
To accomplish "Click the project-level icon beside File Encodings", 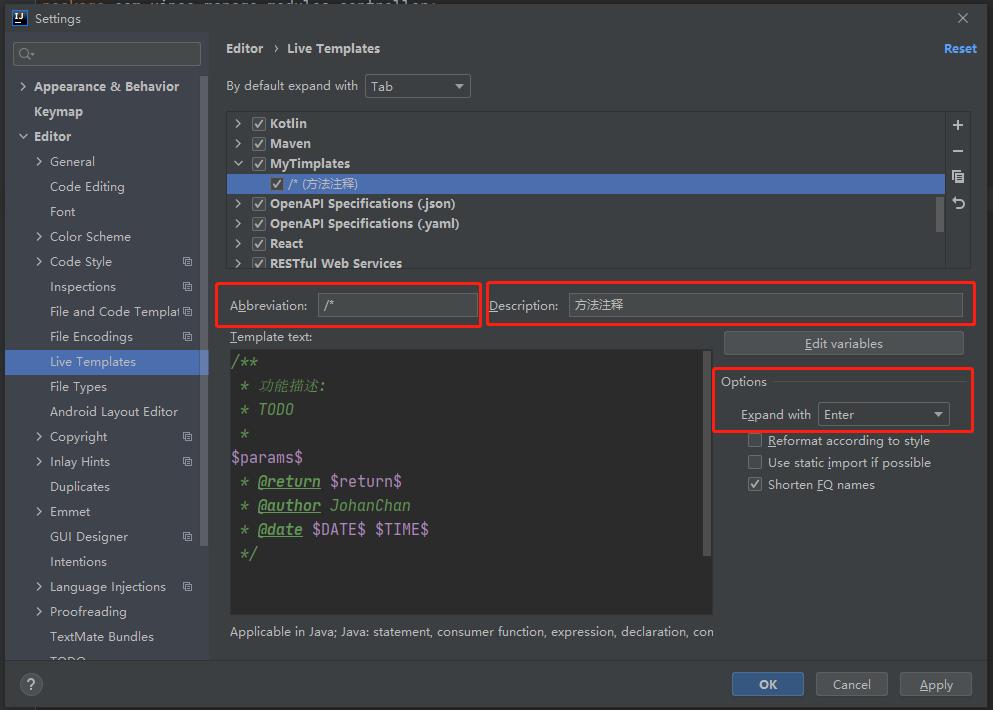I will (x=187, y=337).
